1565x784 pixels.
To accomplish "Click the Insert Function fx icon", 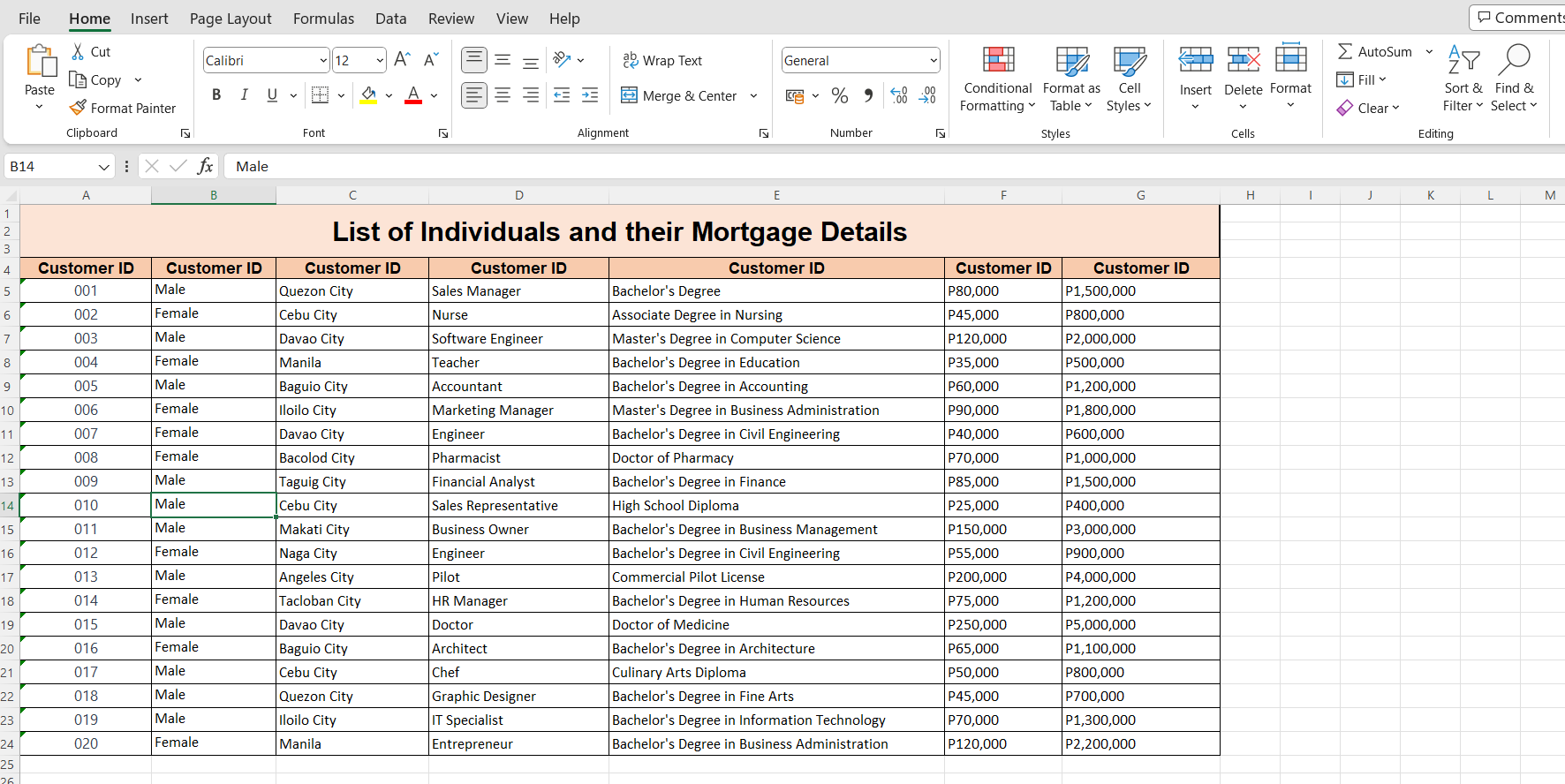I will click(x=205, y=166).
